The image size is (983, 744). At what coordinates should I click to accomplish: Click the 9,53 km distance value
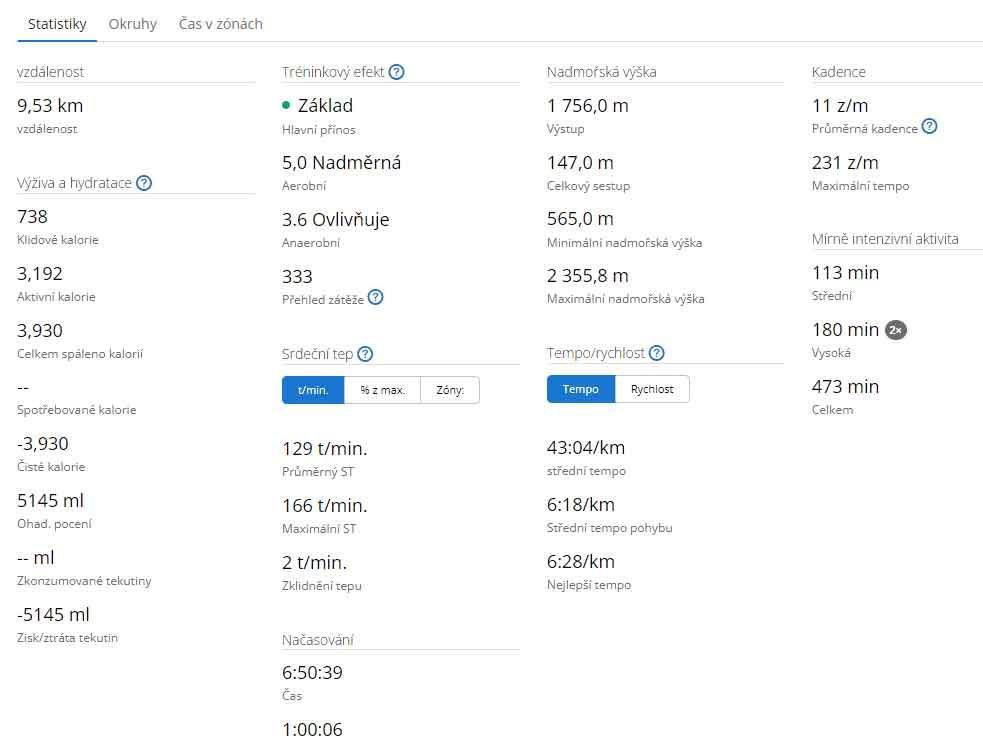coord(50,106)
